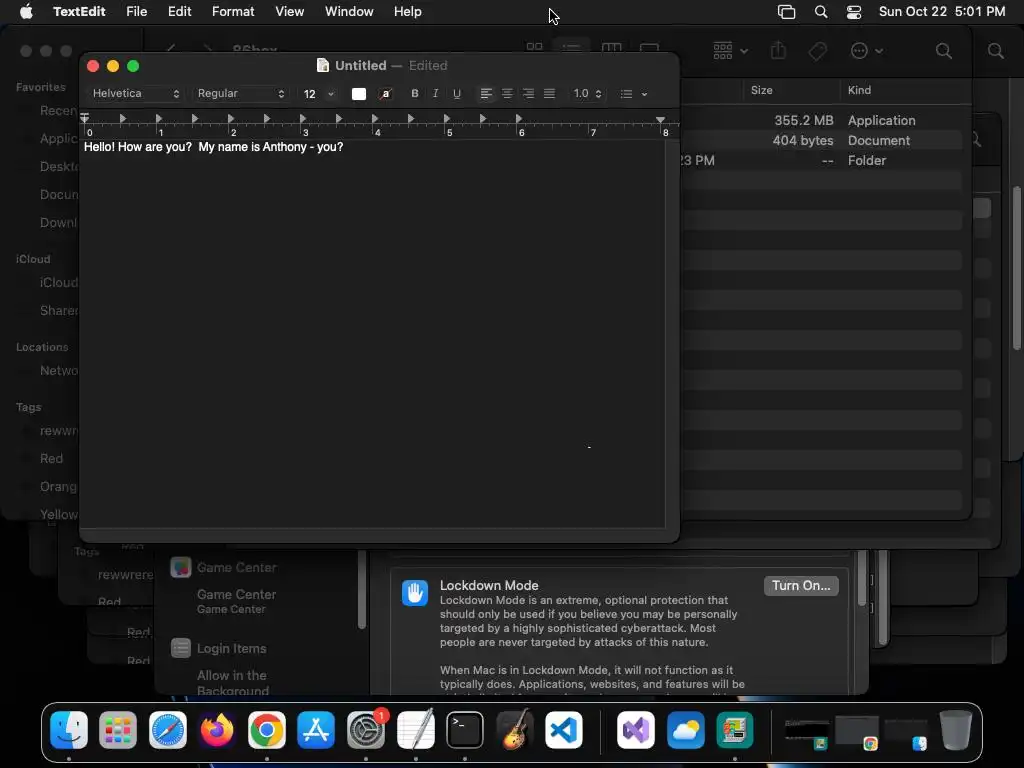The image size is (1024, 768).
Task: Open Finder from the Dock
Action: pyautogui.click(x=69, y=730)
